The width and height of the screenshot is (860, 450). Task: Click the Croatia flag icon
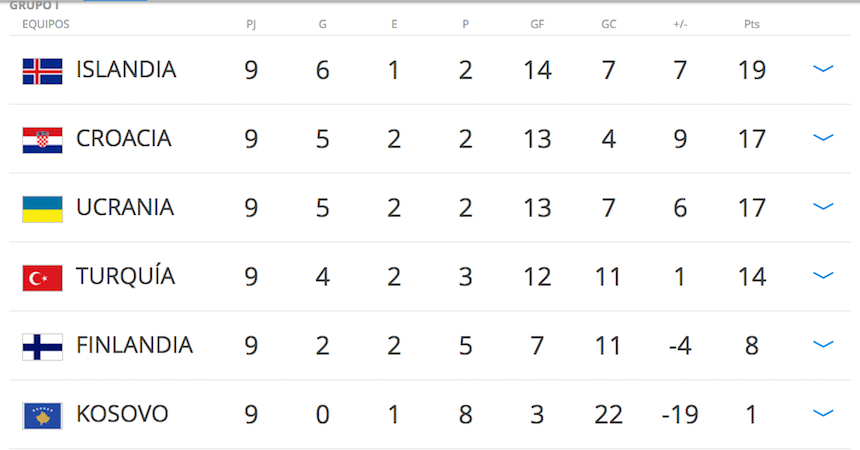pyautogui.click(x=42, y=139)
